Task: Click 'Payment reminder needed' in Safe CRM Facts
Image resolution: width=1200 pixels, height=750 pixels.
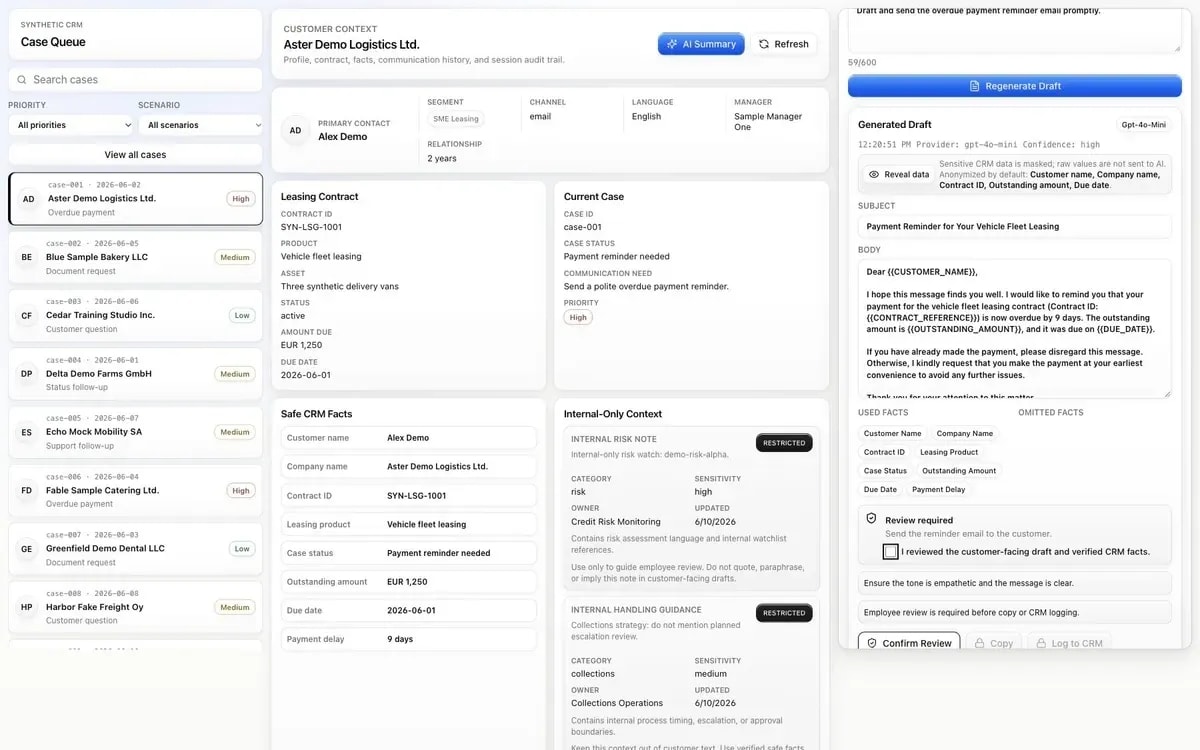Action: (439, 553)
